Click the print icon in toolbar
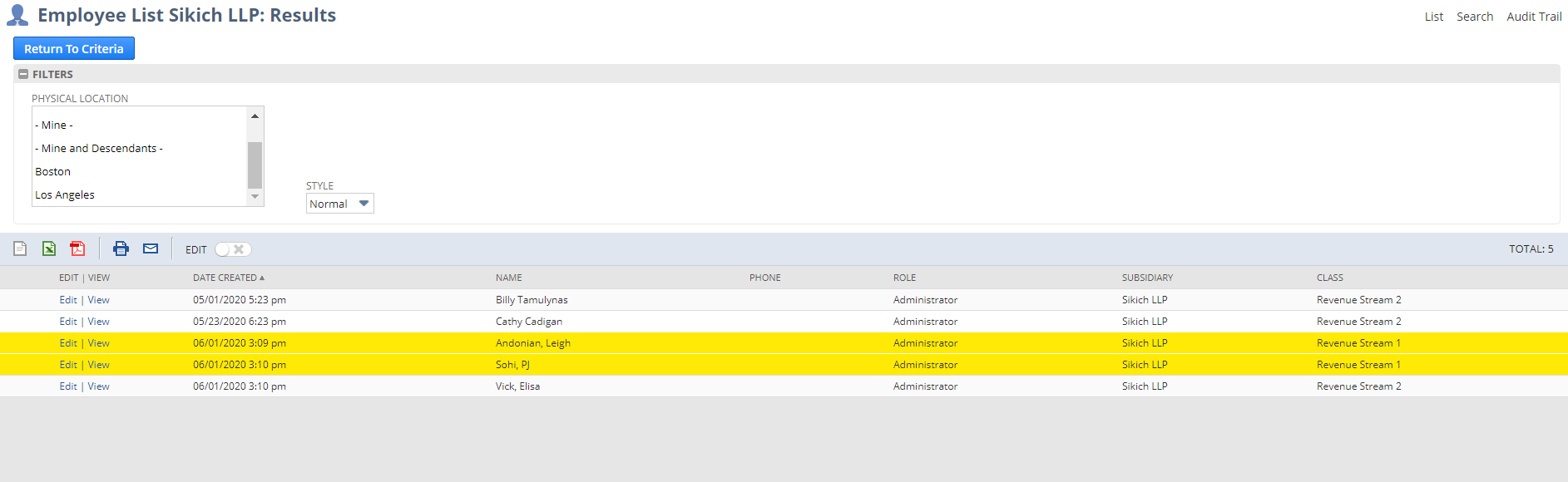Viewport: 1568px width, 482px height. pyautogui.click(x=121, y=248)
